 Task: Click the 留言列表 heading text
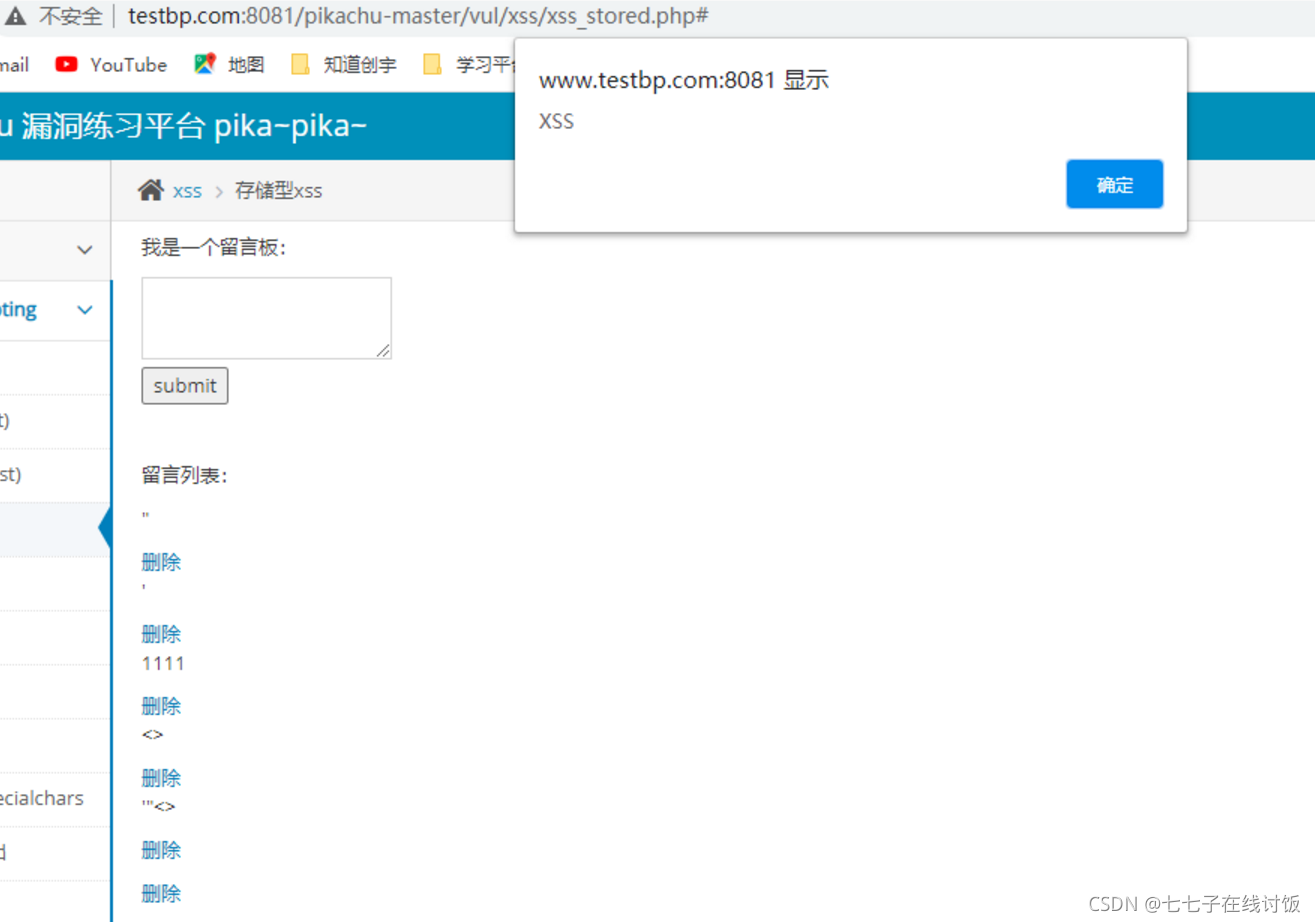tap(185, 475)
